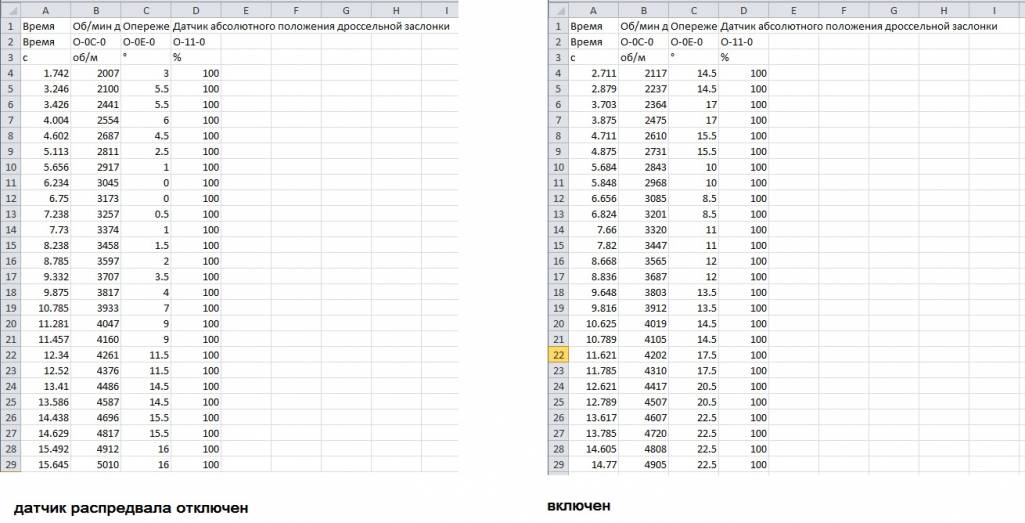1025x523 pixels.
Task: Select column A header in left spreadsheet
Action: pos(45,9)
